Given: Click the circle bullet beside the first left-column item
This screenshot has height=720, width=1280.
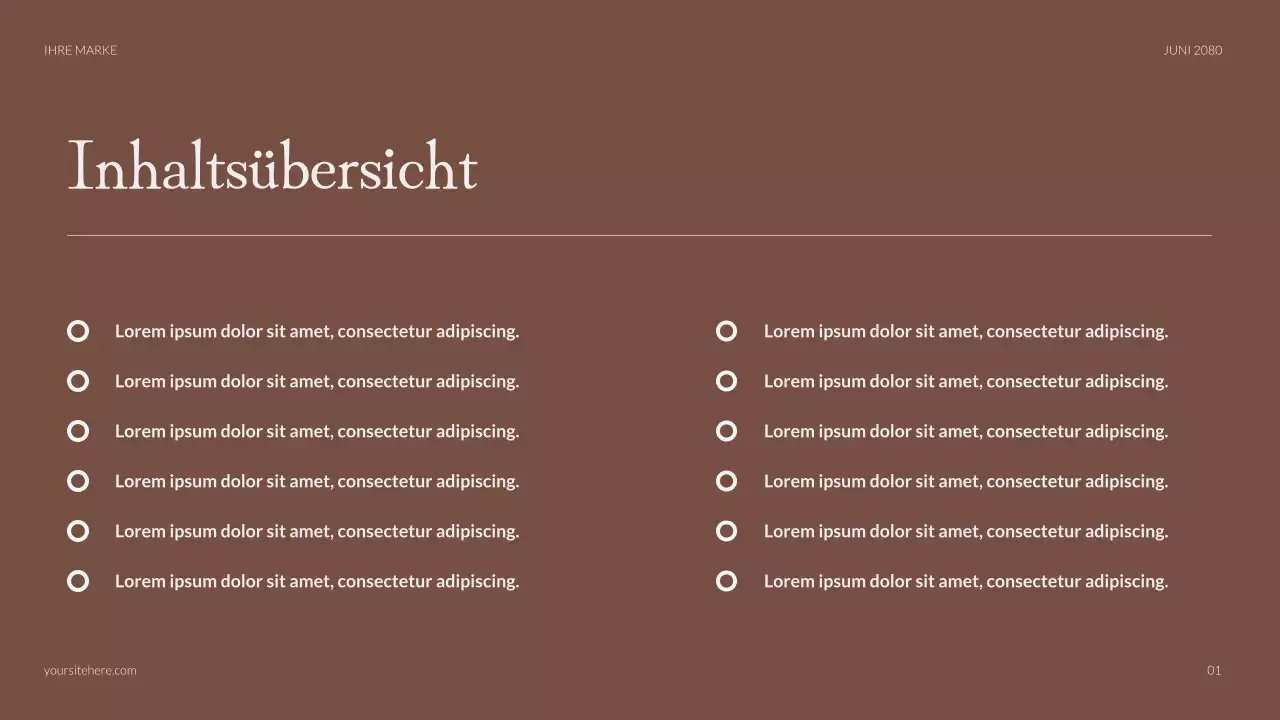Looking at the screenshot, I should tap(78, 330).
